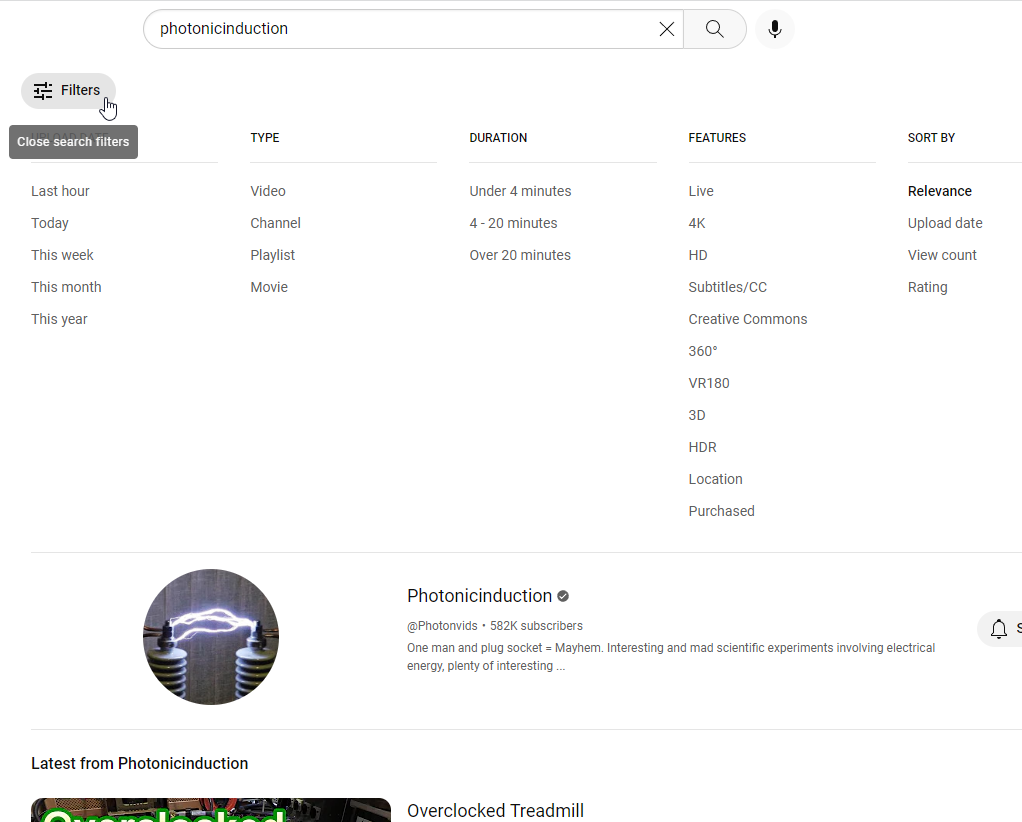1022x822 pixels.
Task: Enable the 4K feature filter
Action: 697,223
